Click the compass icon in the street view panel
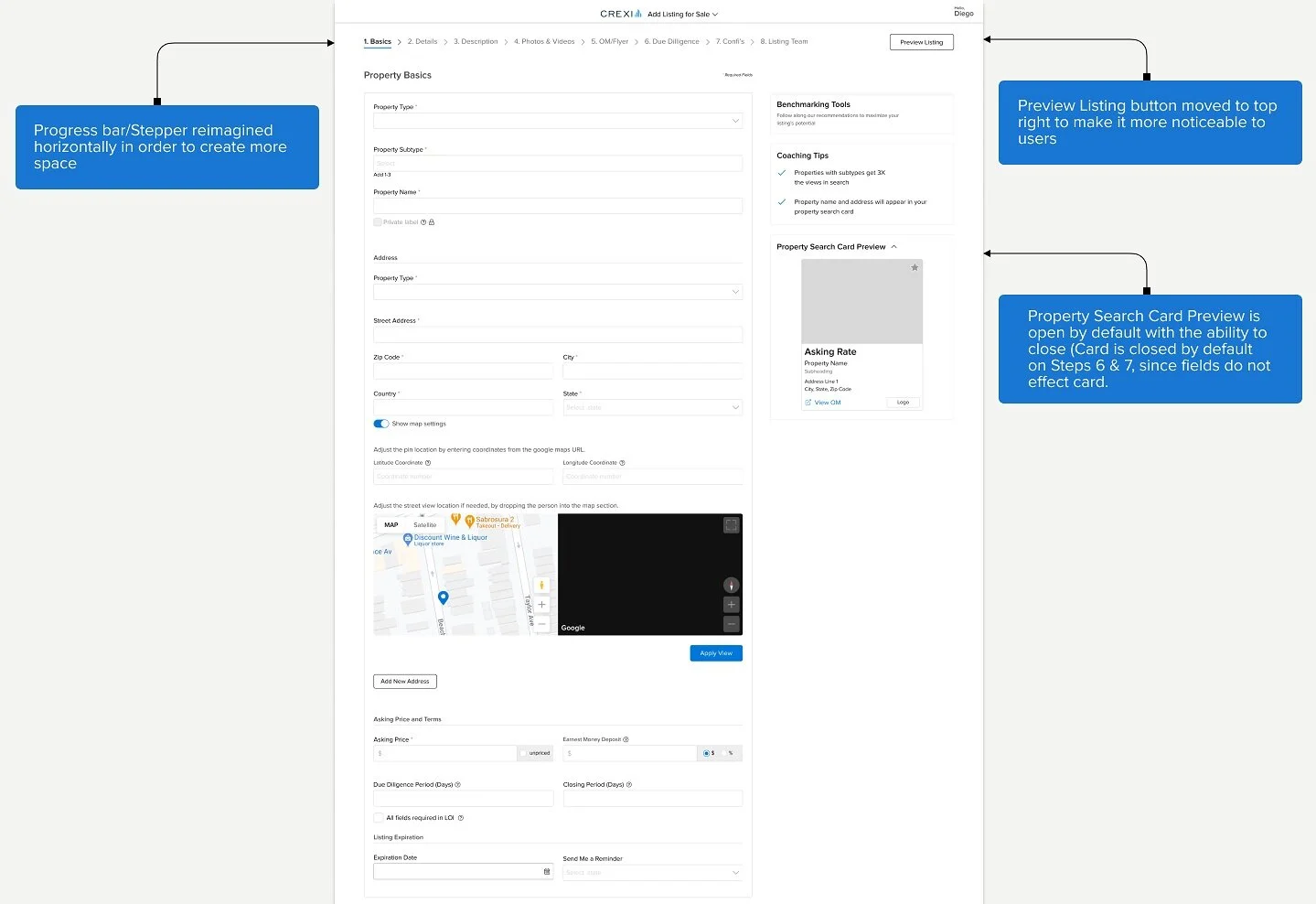Screen dimensions: 1316x904 click(731, 586)
